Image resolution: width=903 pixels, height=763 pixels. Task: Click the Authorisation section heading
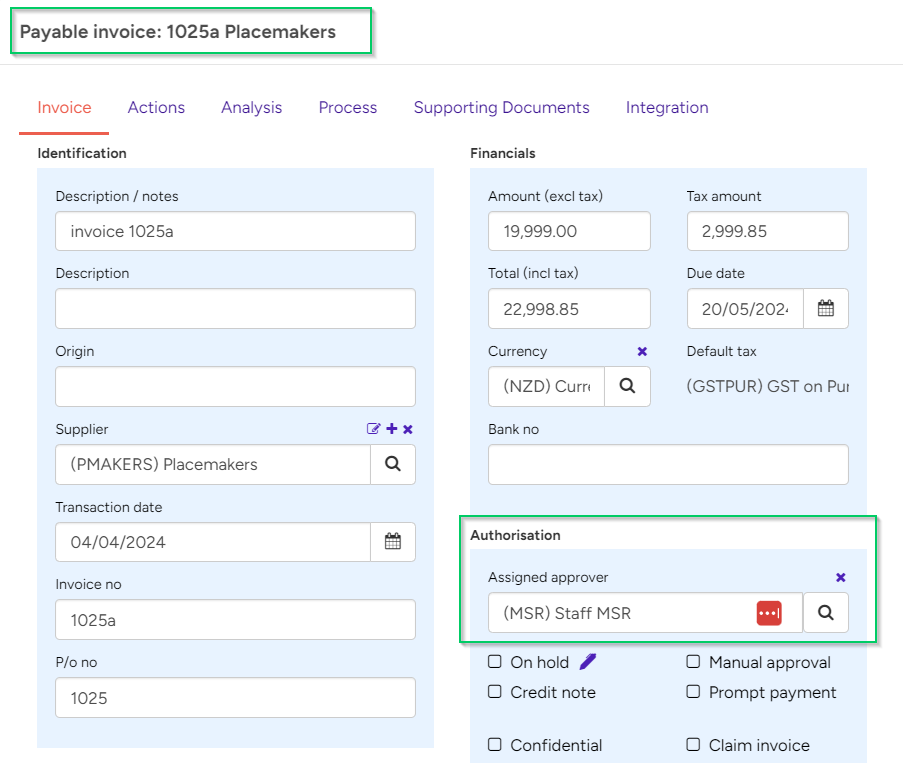coord(515,535)
